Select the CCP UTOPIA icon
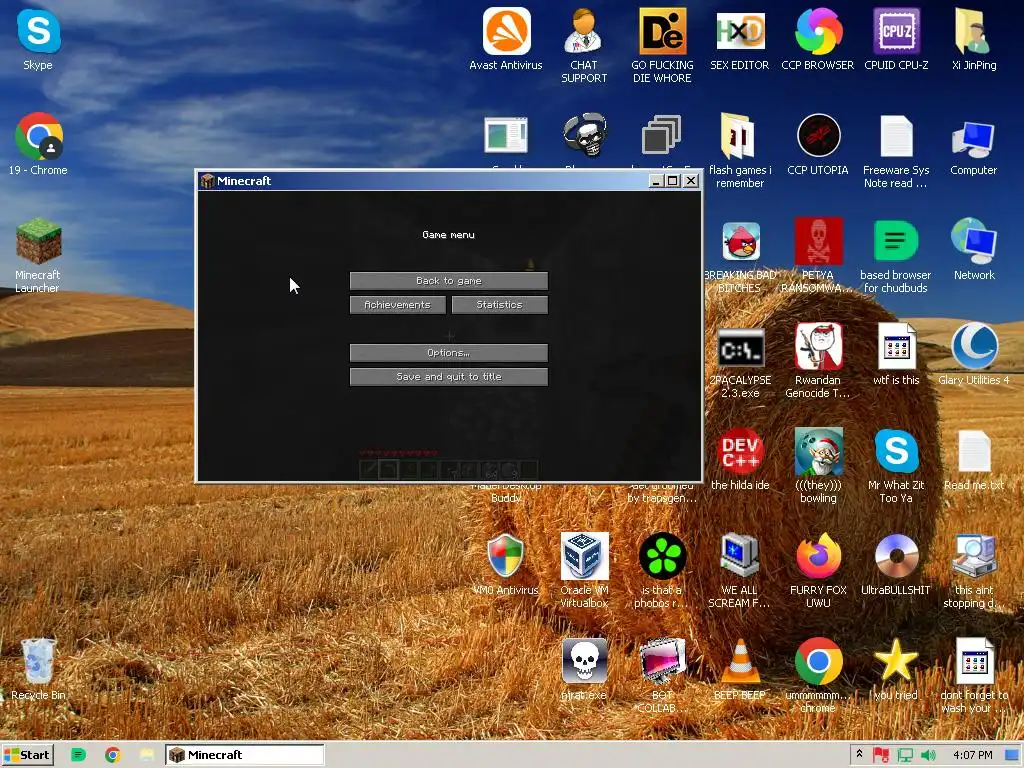 [818, 145]
